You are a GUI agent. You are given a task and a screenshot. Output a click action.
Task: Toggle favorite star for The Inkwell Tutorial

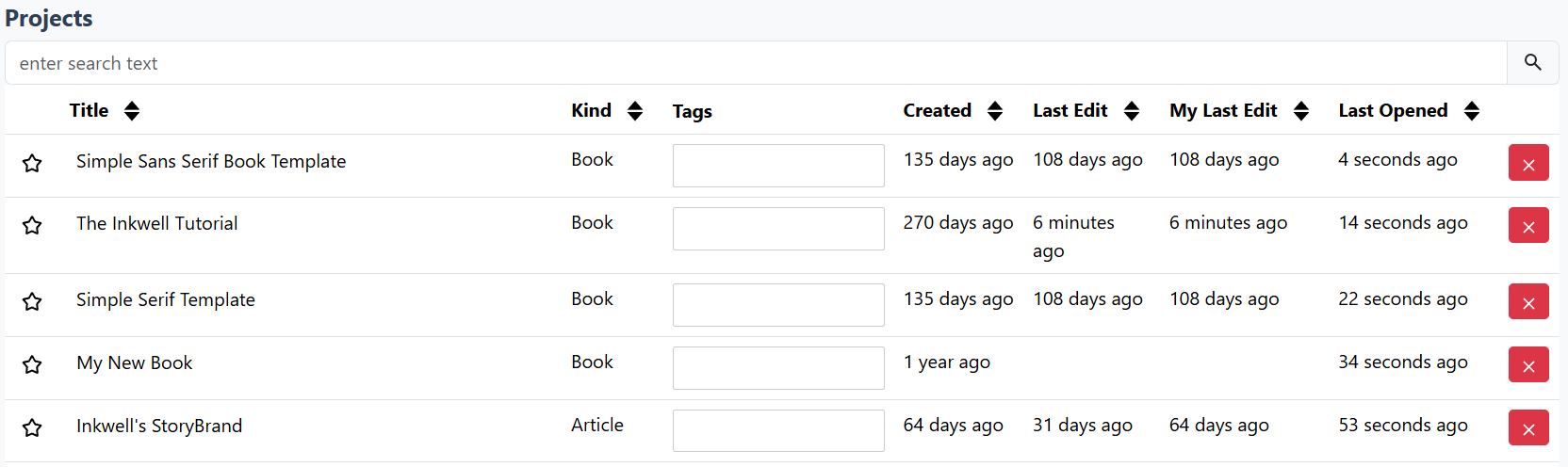[32, 225]
